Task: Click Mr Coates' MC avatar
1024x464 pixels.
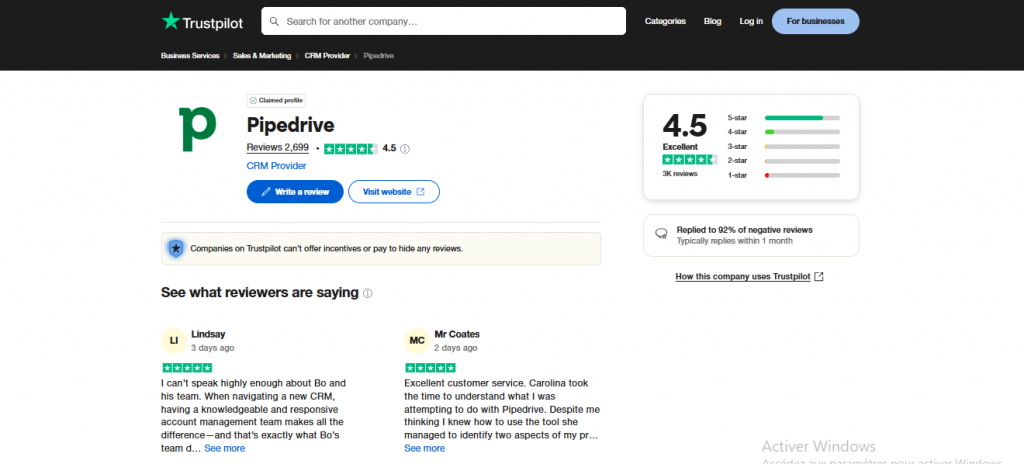Action: click(417, 340)
